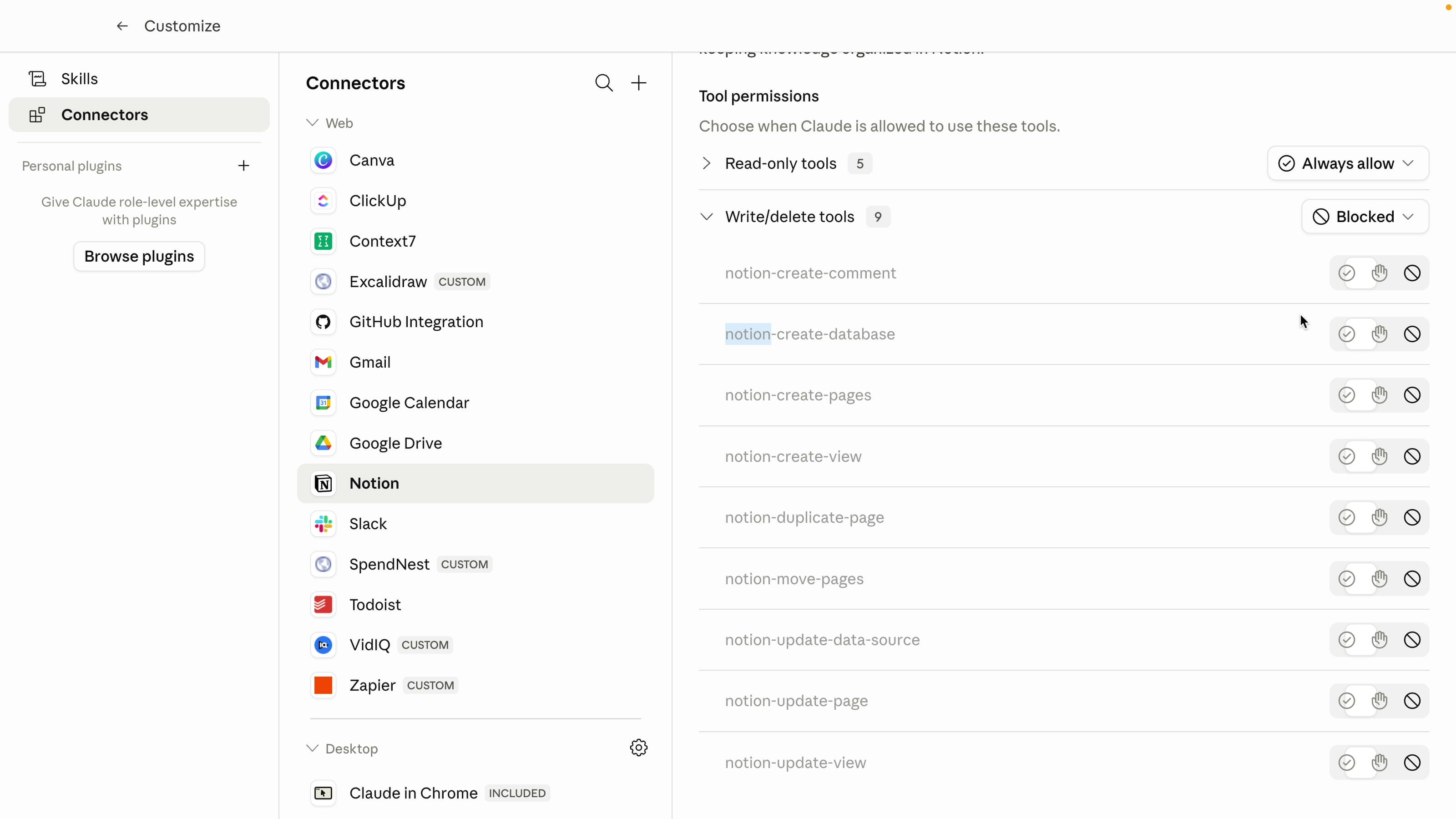Block the notion-update-page tool
The image size is (1456, 819).
(x=1412, y=701)
